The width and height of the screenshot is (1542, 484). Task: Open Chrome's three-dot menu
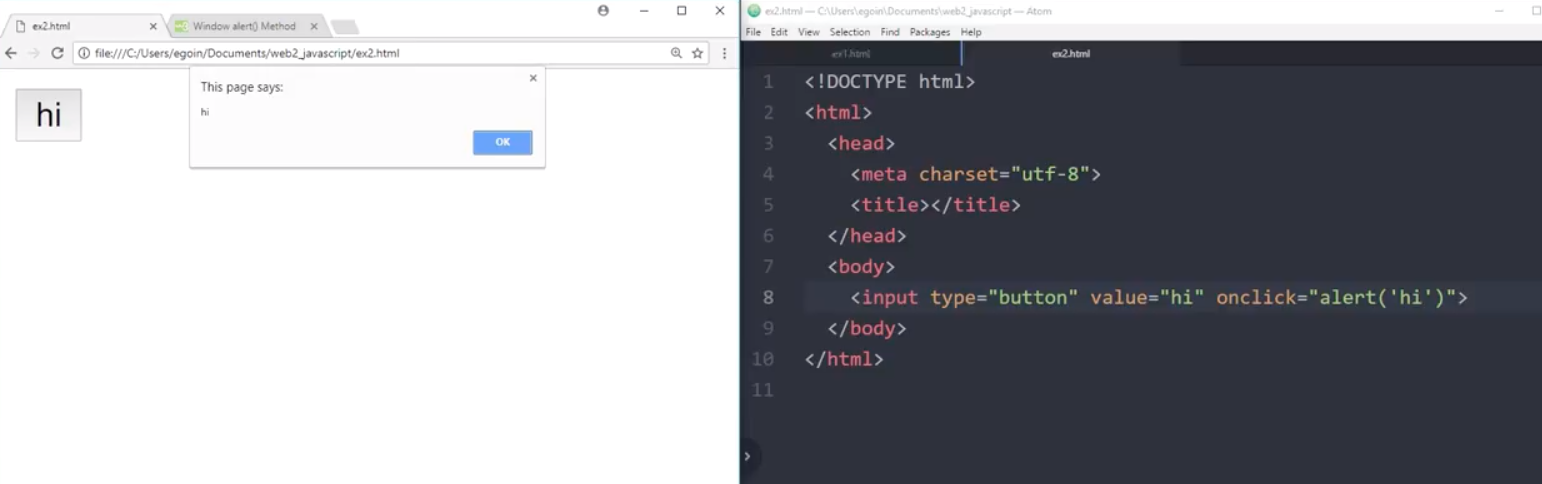[724, 53]
